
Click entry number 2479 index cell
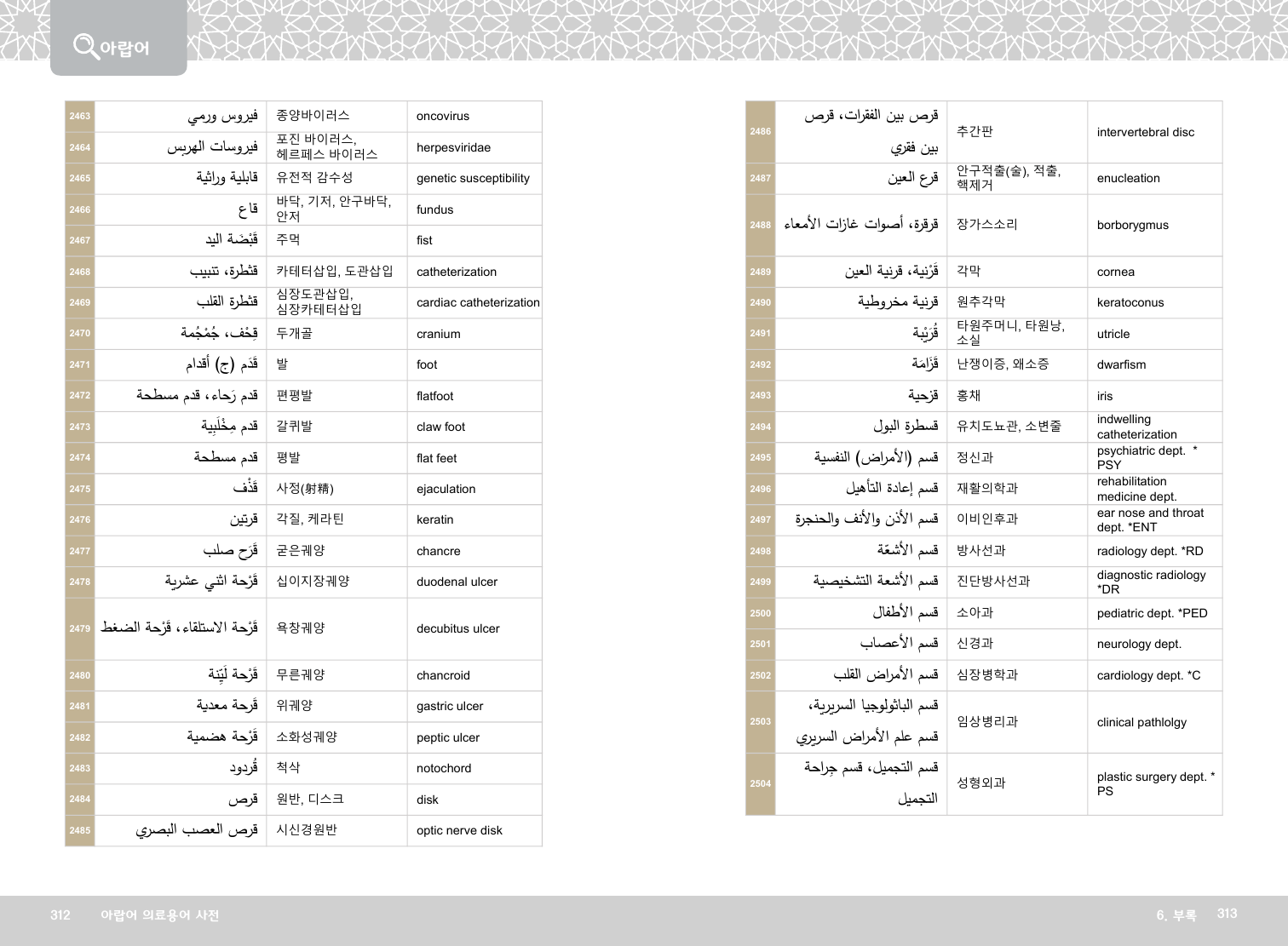click(80, 628)
